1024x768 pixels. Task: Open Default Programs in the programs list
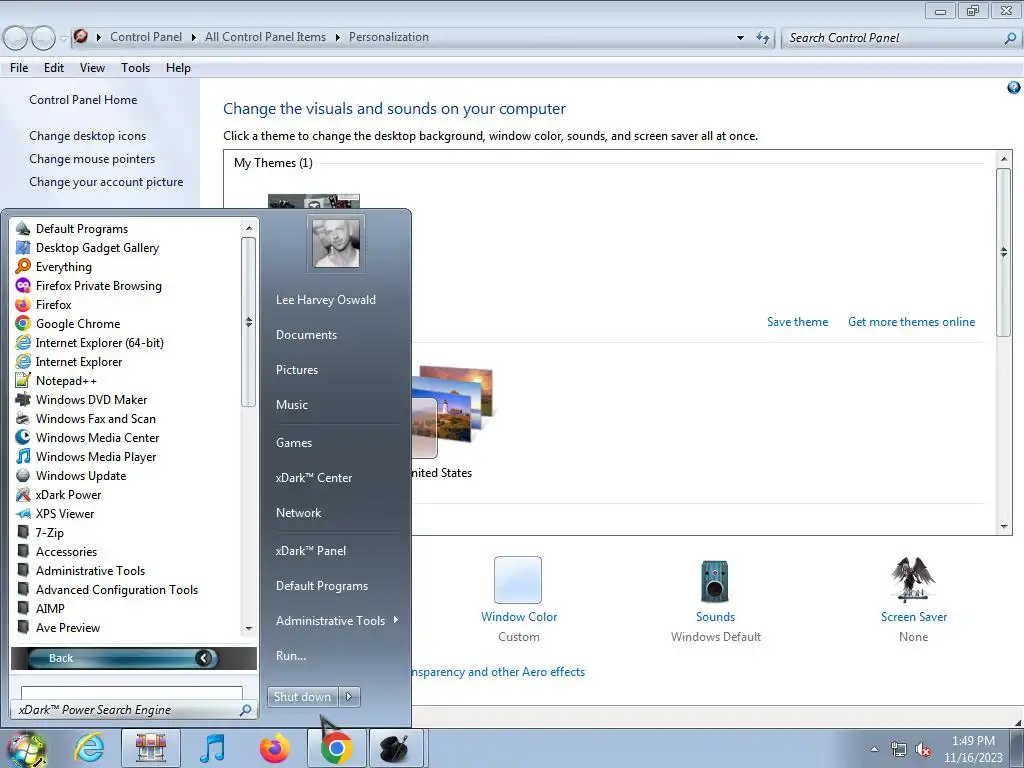82,229
